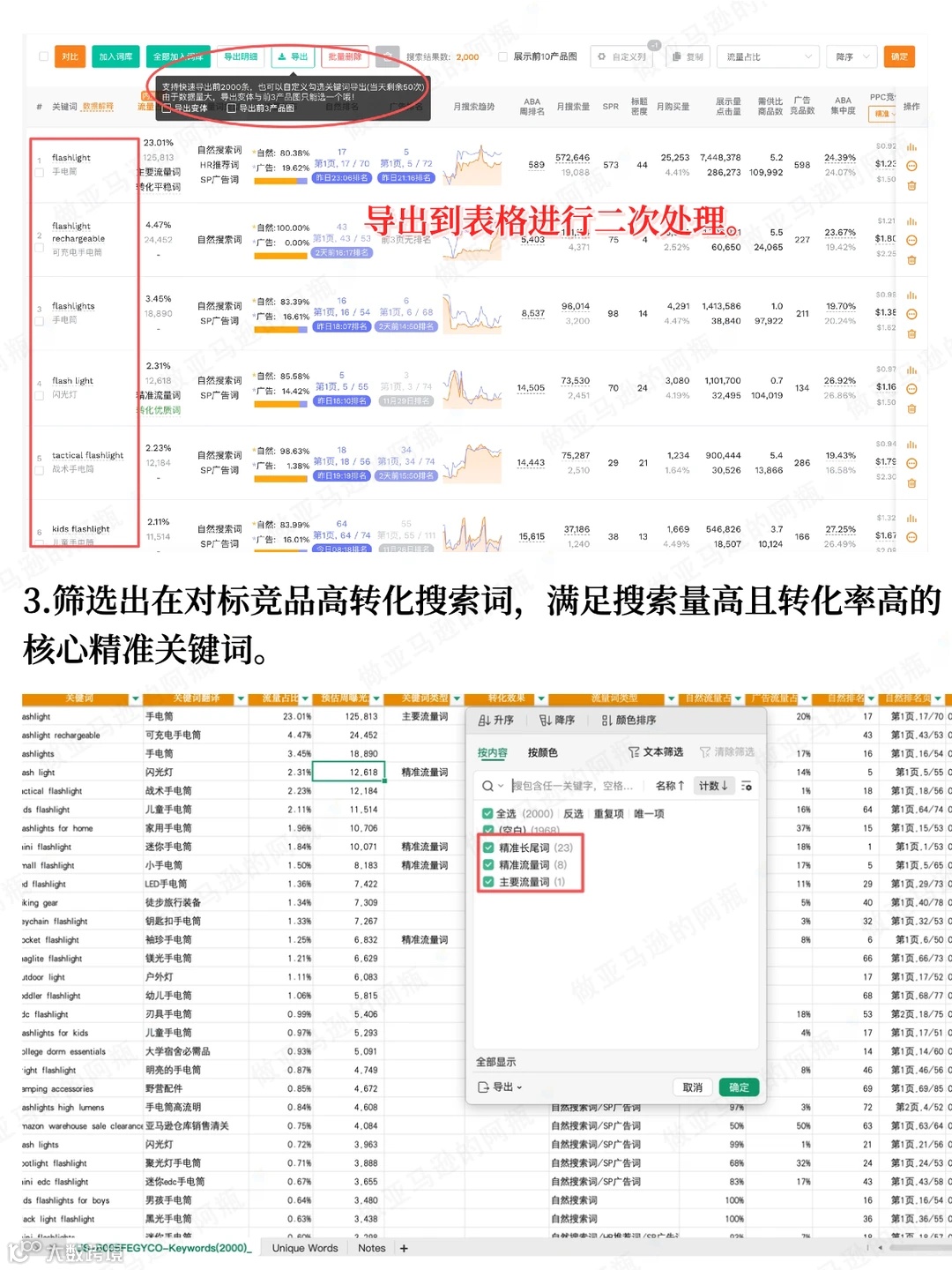The height and width of the screenshot is (1270, 952).
Task: Open the 数据解释 link in keyword header
Action: coord(98,107)
